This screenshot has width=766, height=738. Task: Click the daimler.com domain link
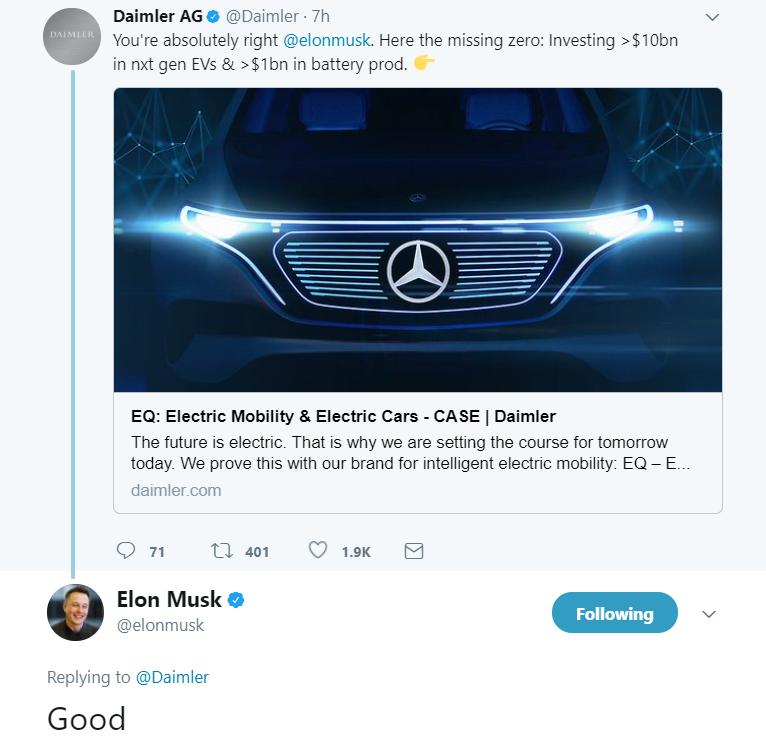pyautogui.click(x=176, y=490)
